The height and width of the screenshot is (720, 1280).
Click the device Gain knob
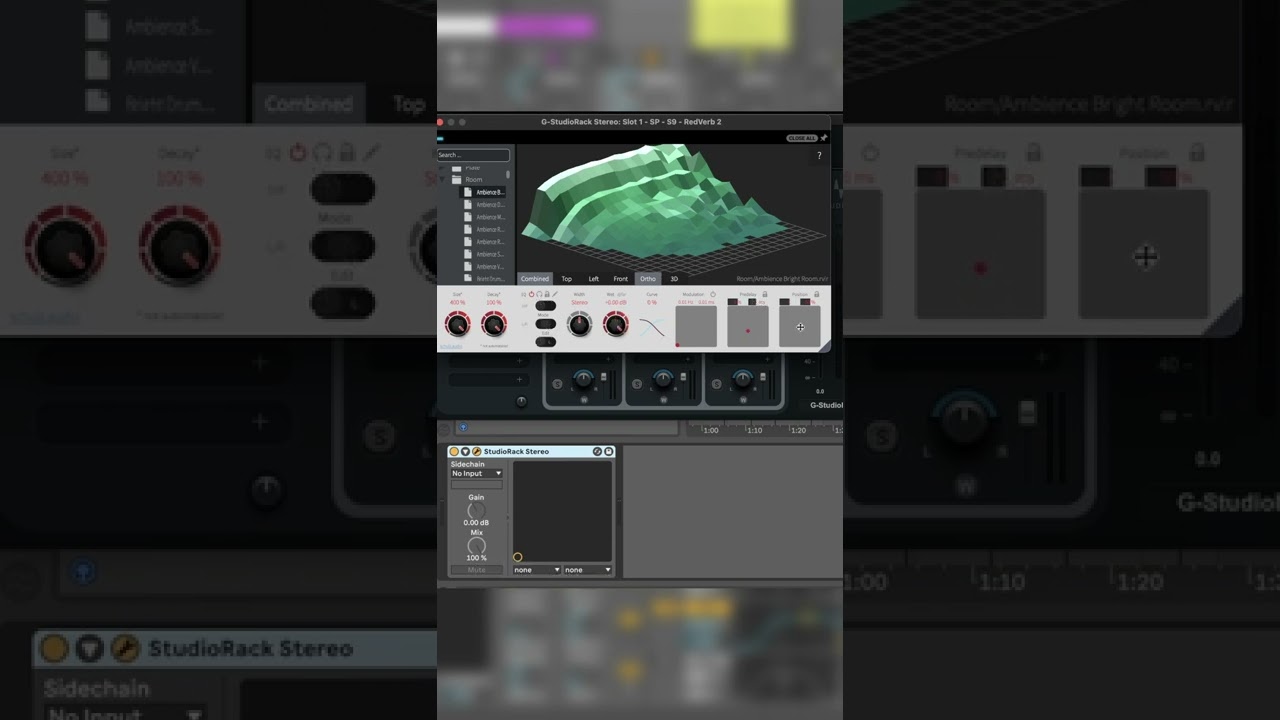pos(476,510)
